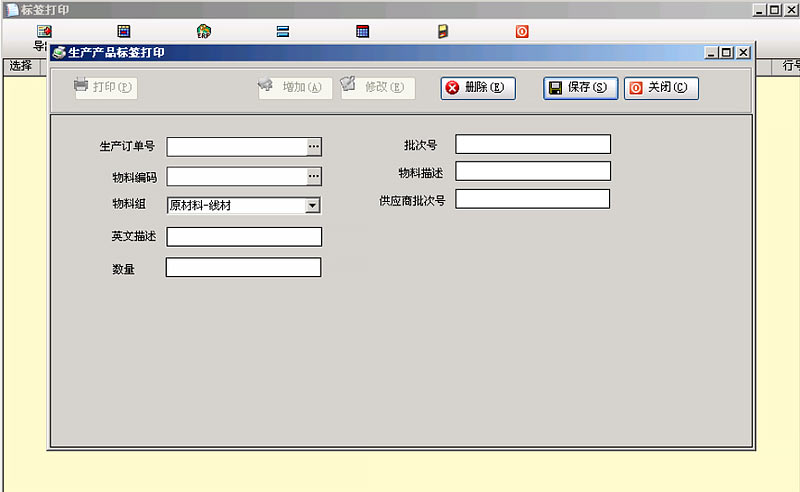Click the blue horizontal bars icon in the toolbar
This screenshot has height=492, width=800.
283,31
